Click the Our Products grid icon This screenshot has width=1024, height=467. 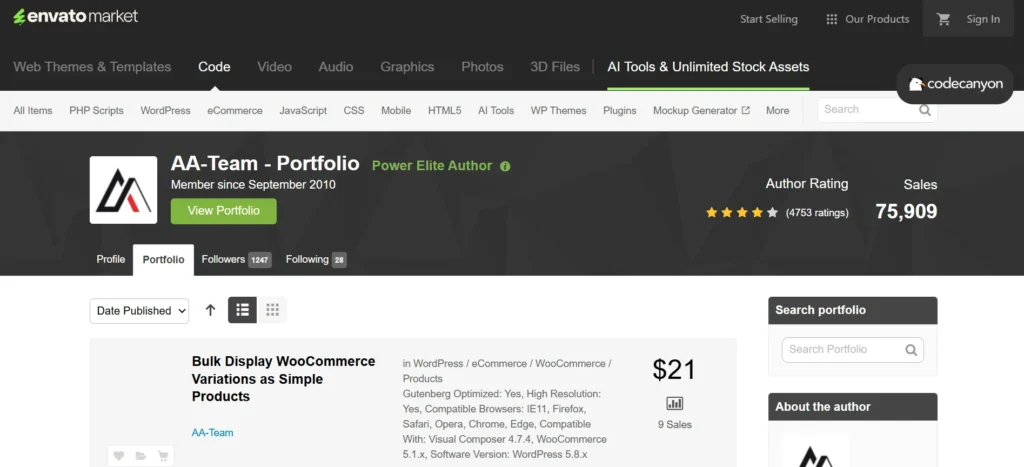[x=831, y=19]
